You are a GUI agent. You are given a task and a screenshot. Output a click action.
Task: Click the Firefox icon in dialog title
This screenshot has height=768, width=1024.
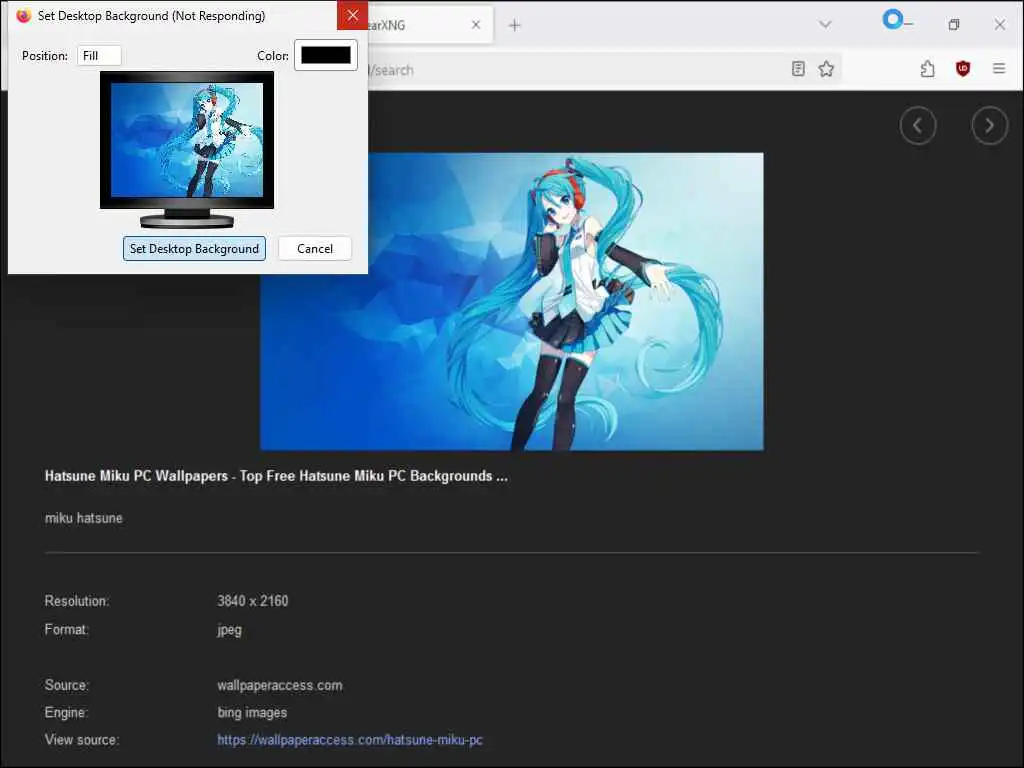coord(24,16)
